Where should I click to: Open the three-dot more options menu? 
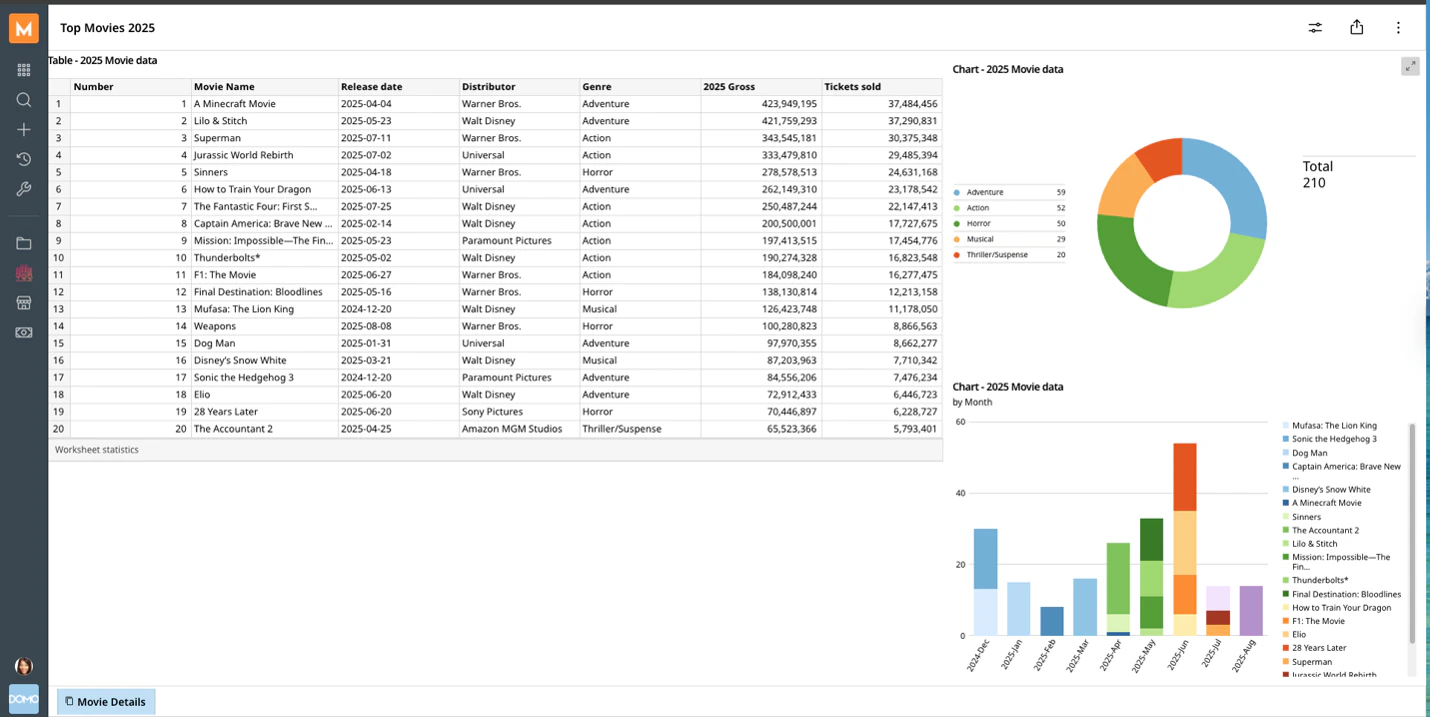[1398, 28]
